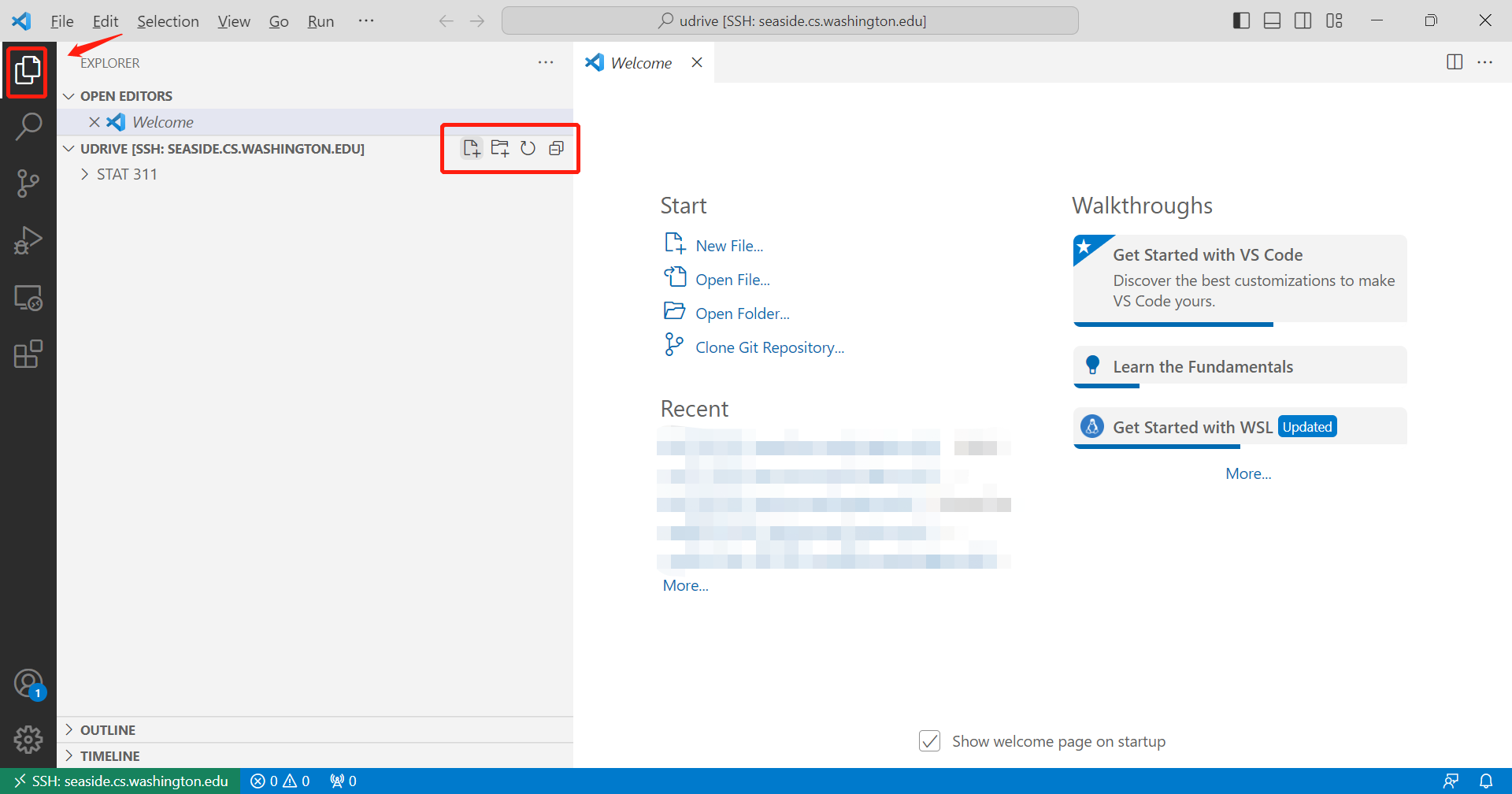Screen dimensions: 1512x794
Task: Click the New File link
Action: coord(729,246)
